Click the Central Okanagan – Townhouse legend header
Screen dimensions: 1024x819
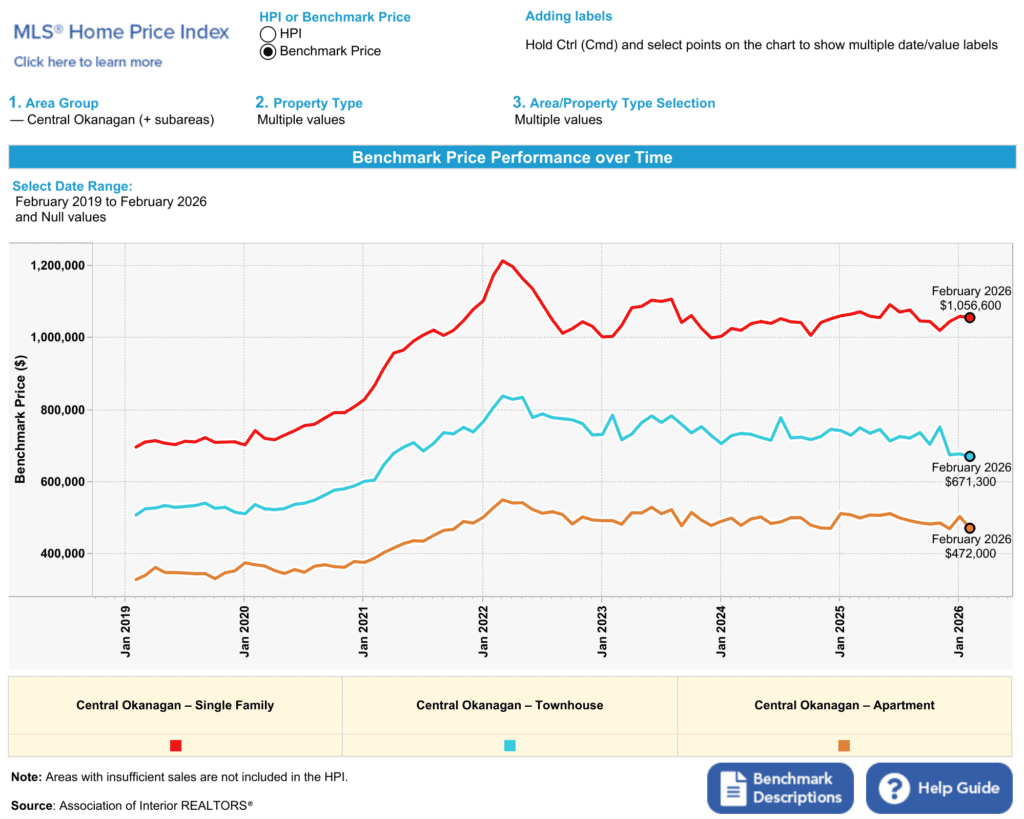tap(510, 705)
